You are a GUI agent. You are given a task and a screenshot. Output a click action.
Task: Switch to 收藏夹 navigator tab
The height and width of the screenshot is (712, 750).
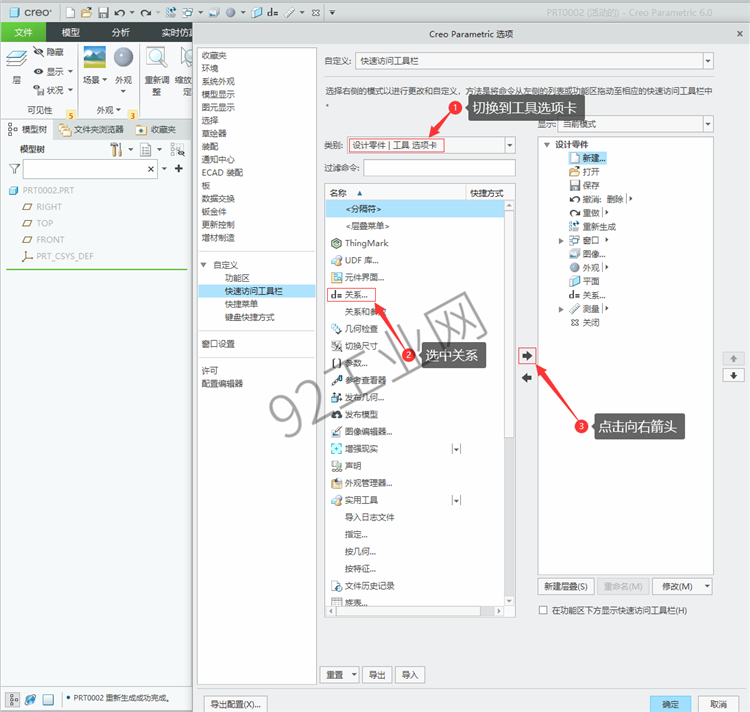pyautogui.click(x=156, y=130)
